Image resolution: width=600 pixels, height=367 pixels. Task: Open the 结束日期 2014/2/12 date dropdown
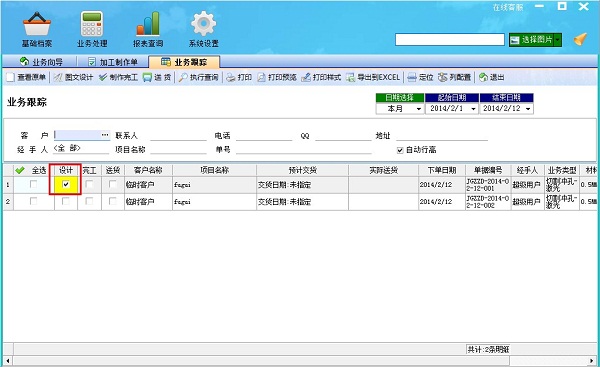click(x=528, y=109)
